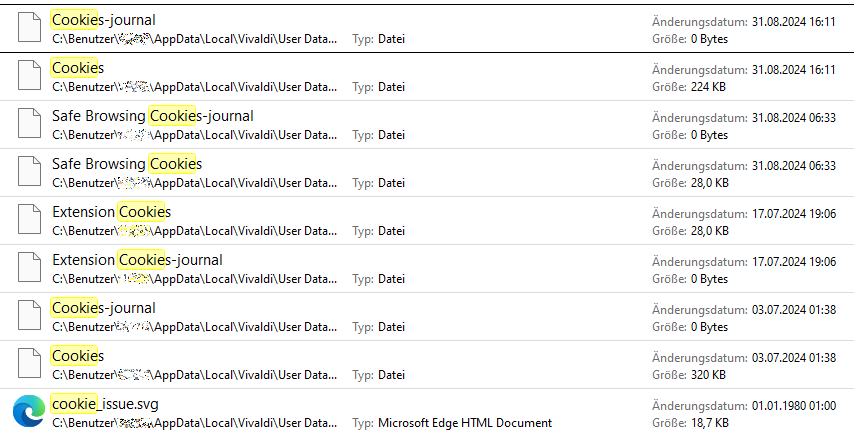Click 'Extension Cookies' name of the 28,0 KB file
The width and height of the screenshot is (854, 440).
(112, 212)
